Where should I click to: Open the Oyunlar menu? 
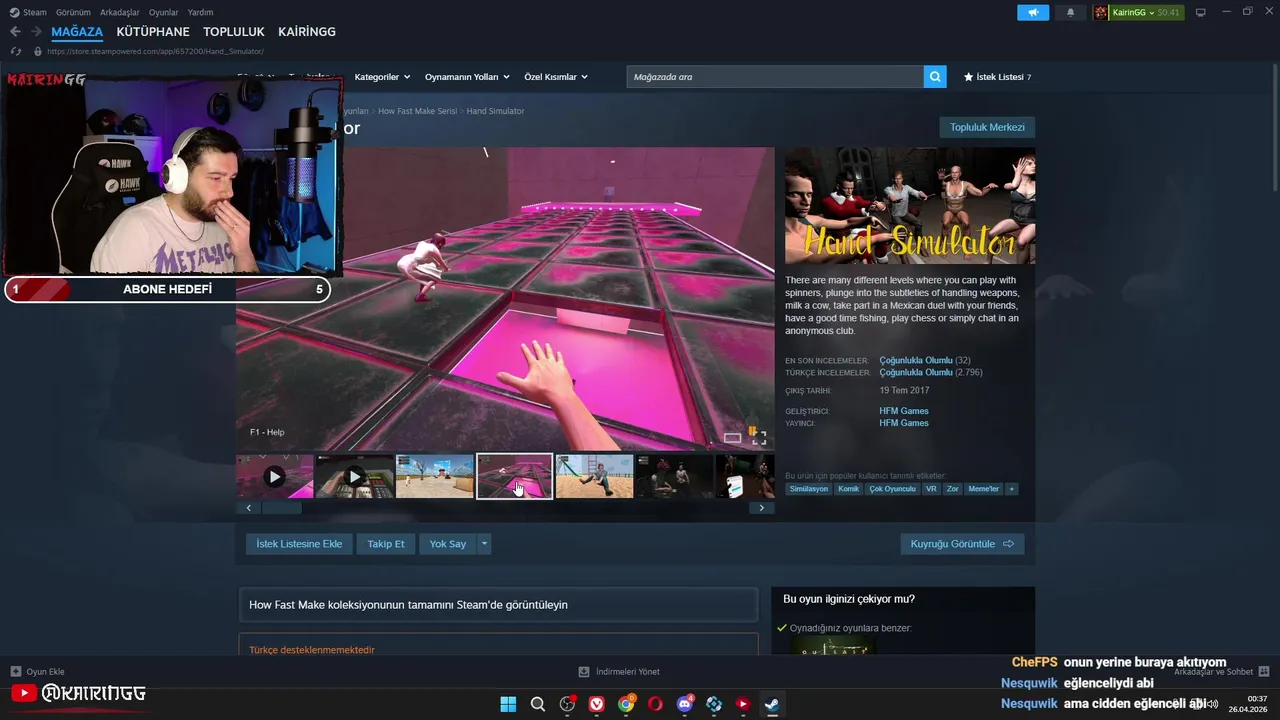164,12
